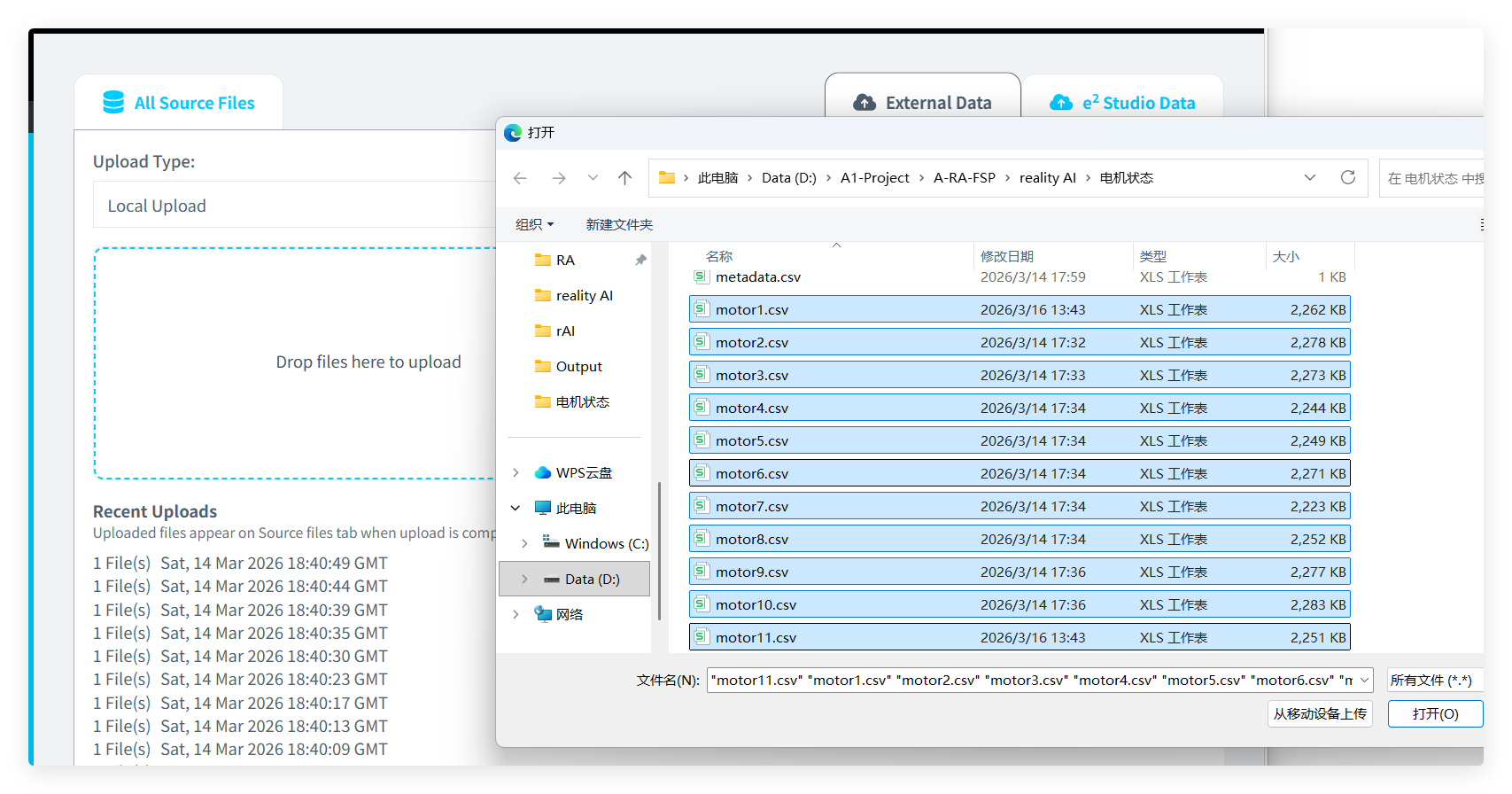Select 此电脑 breadcrumb in address bar
The image size is (1512, 794).
[x=717, y=178]
